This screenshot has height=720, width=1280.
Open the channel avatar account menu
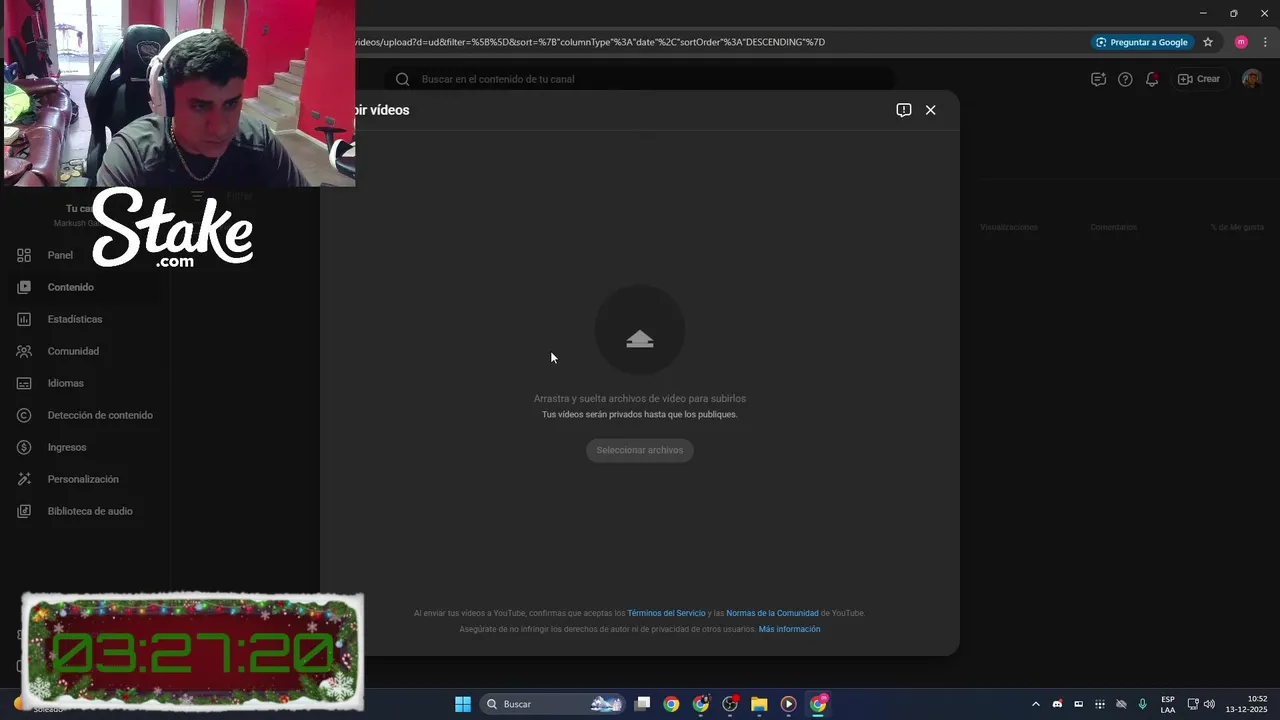coord(1252,79)
